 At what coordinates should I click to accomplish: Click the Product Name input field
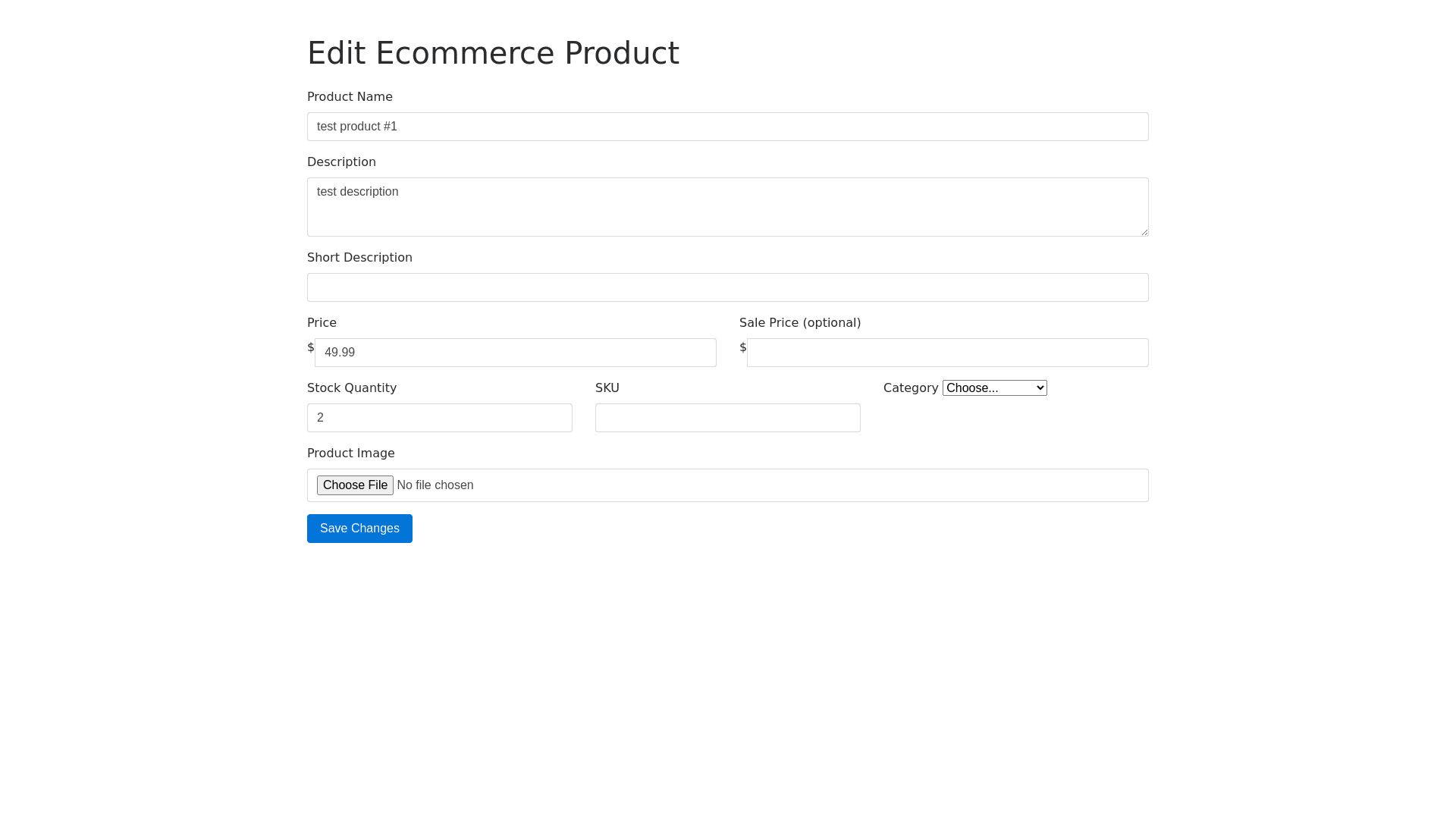727,127
